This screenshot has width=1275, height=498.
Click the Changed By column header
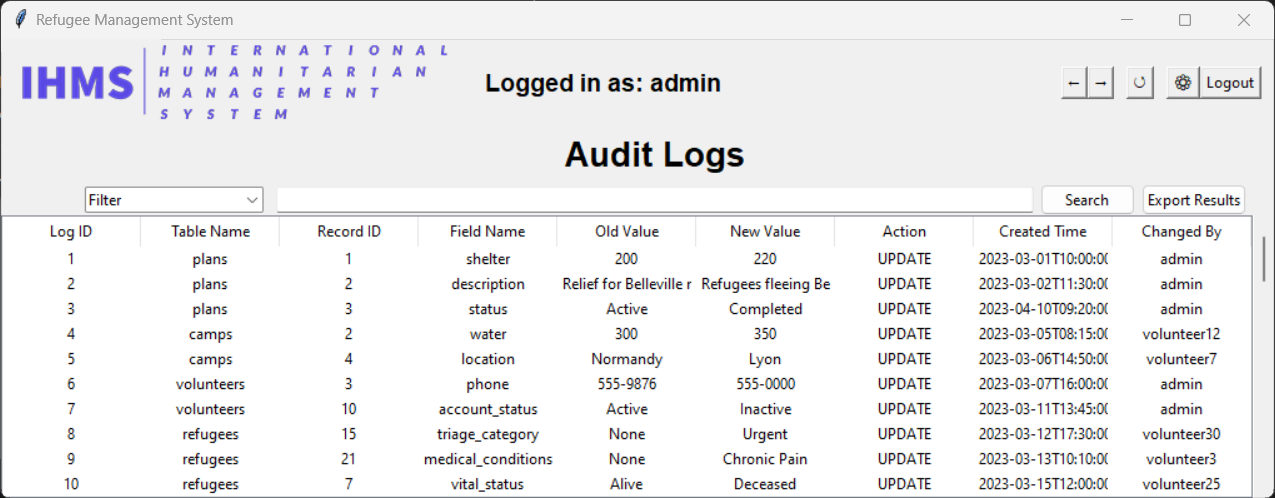click(1181, 231)
